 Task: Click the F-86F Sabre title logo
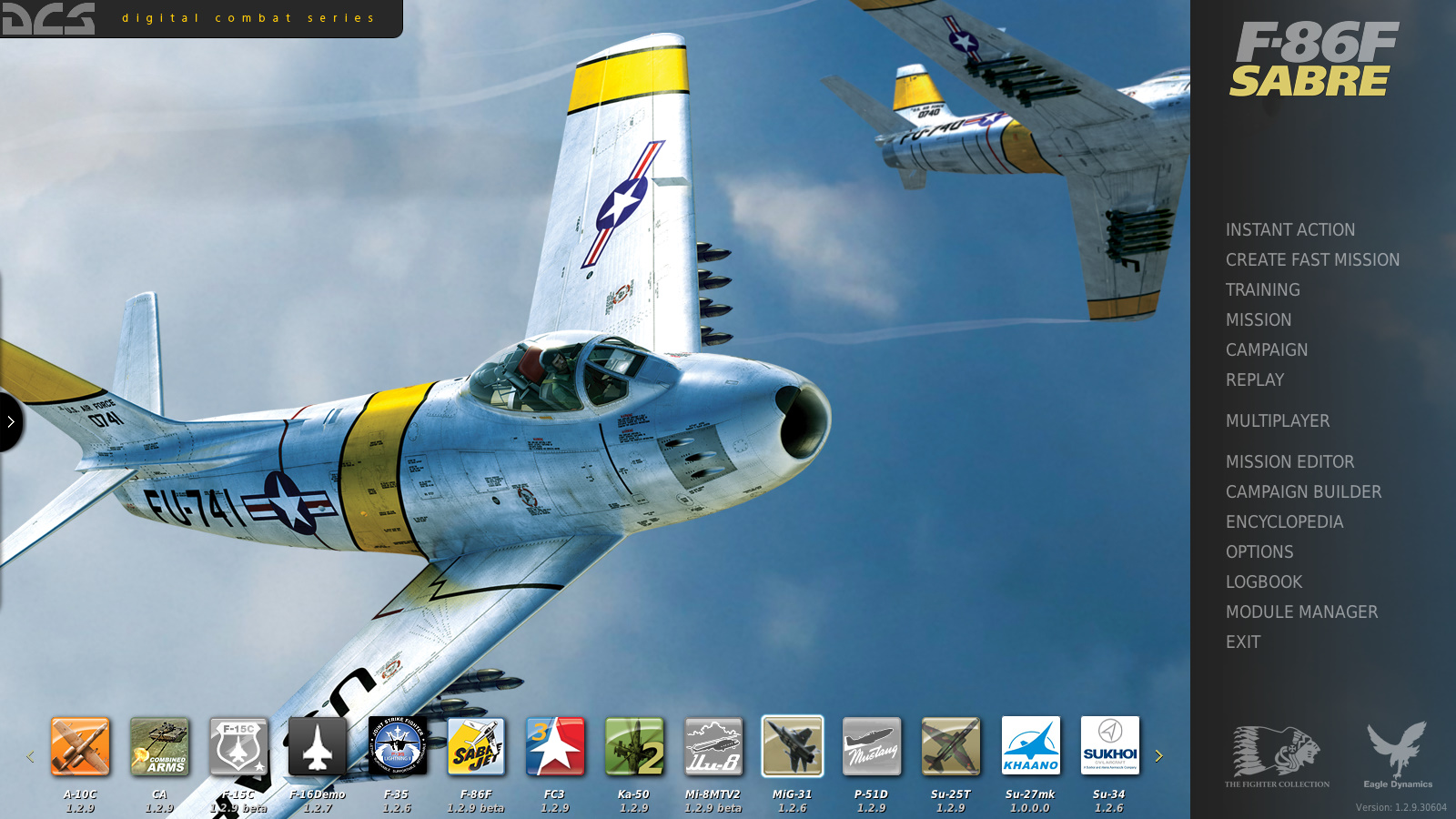pyautogui.click(x=1314, y=59)
